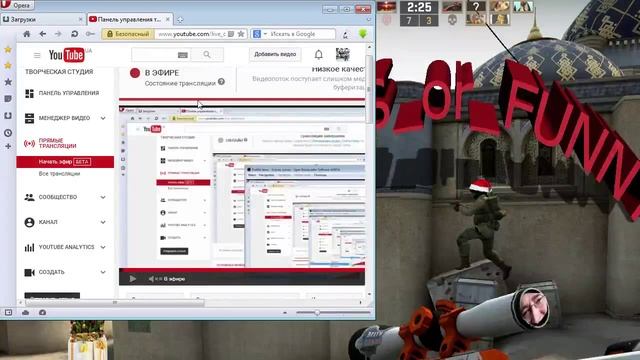Open the Создать menu item

51,272
